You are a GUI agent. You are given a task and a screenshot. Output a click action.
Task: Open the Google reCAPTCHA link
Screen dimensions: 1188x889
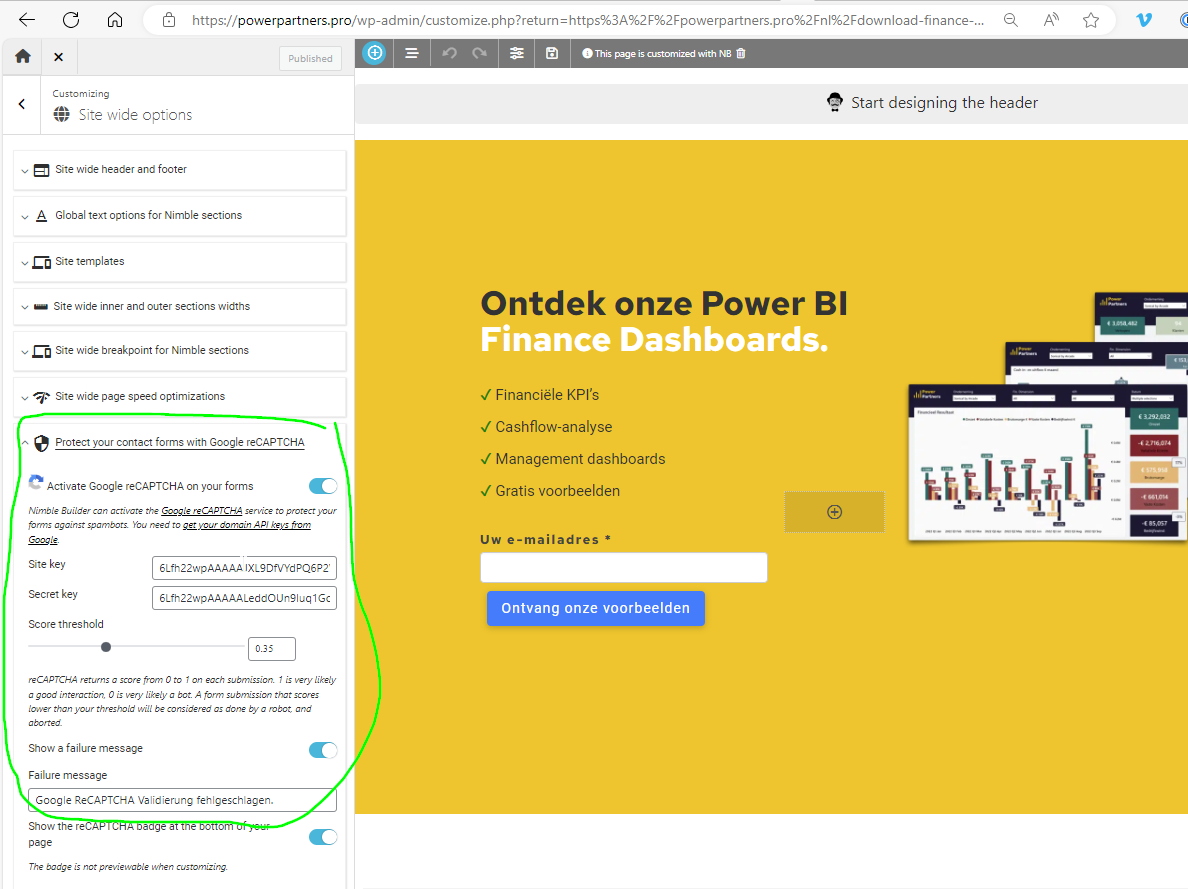click(x=202, y=511)
